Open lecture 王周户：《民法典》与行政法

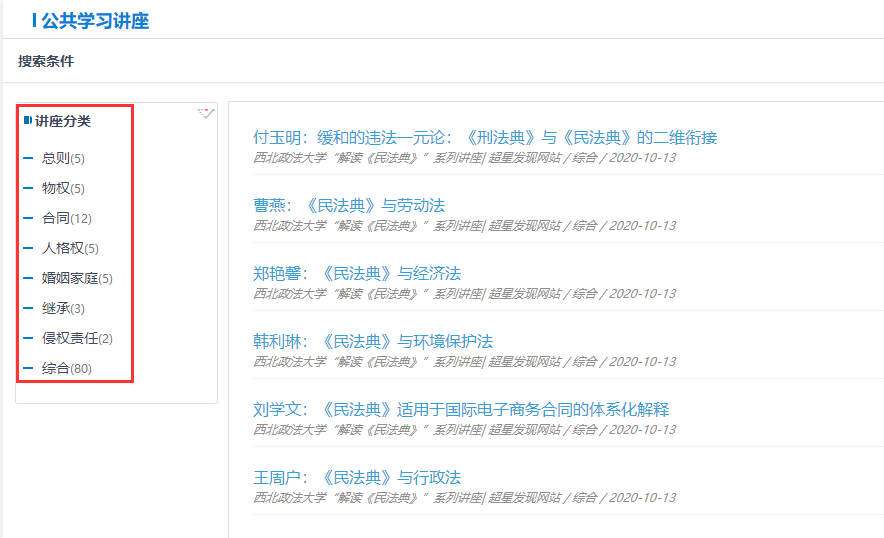357,478
